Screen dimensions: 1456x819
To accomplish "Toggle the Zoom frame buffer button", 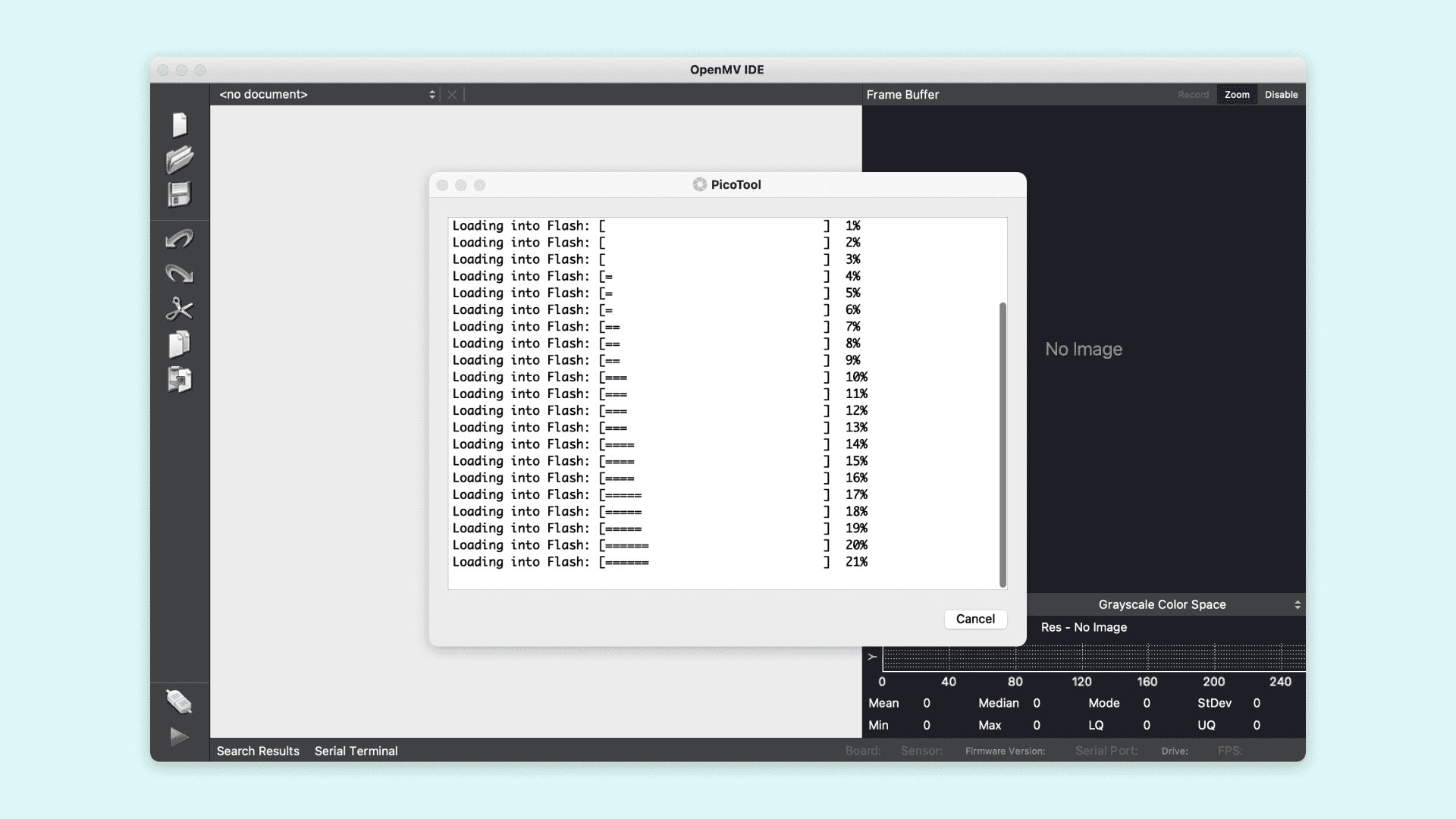I will 1236,95.
